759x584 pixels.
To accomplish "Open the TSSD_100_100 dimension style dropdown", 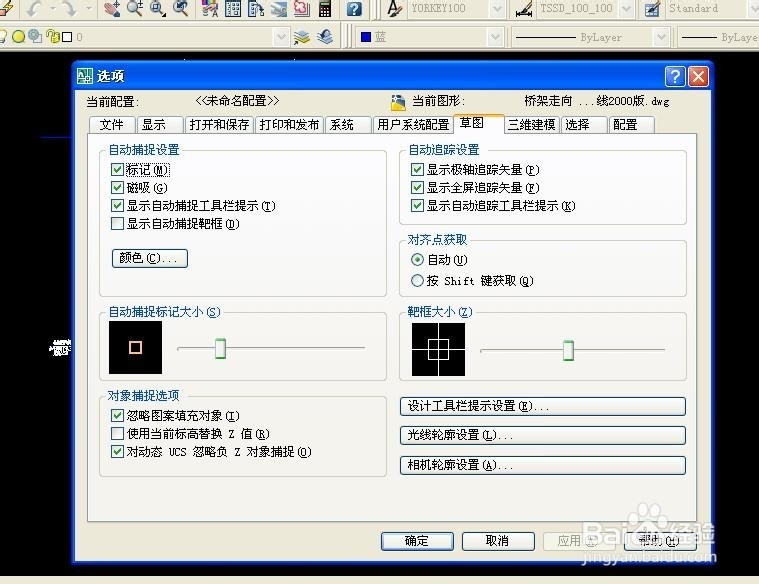I will pos(626,9).
